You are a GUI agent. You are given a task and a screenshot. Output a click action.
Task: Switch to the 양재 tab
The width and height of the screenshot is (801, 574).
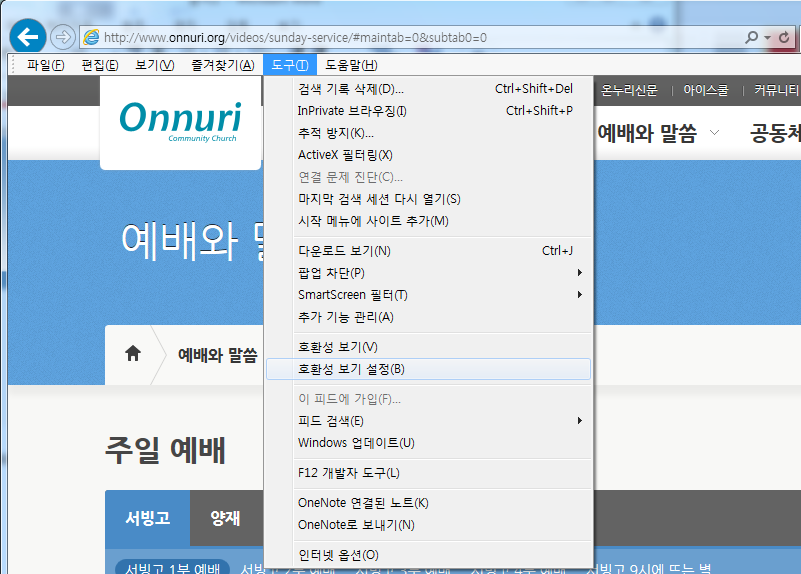(225, 518)
